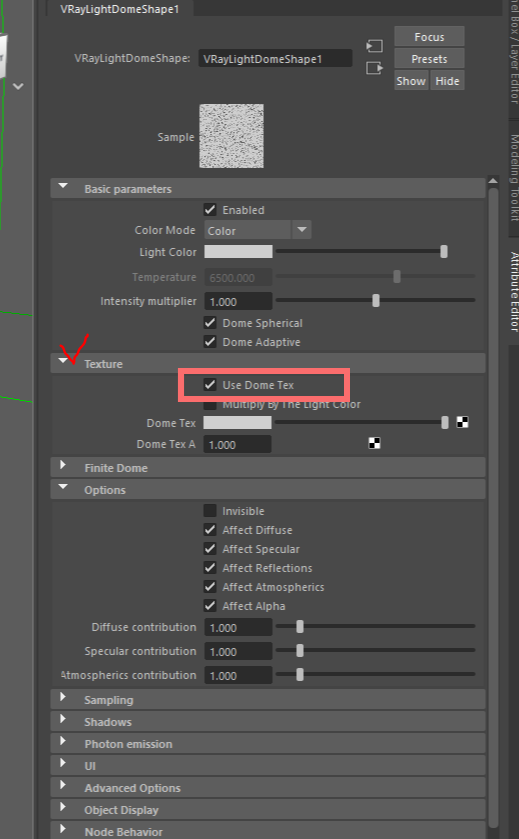This screenshot has width=519, height=839.
Task: Click the Atmospherics contribution value field
Action: click(x=238, y=675)
